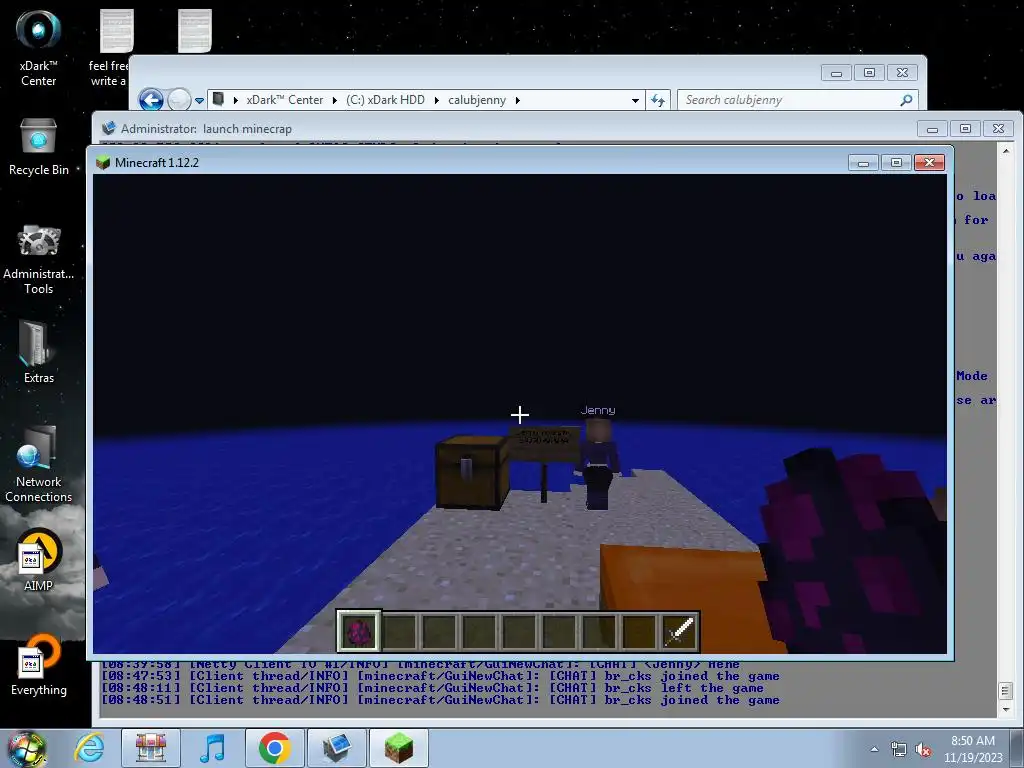Launch the Everything desktop shortcut

(x=38, y=665)
